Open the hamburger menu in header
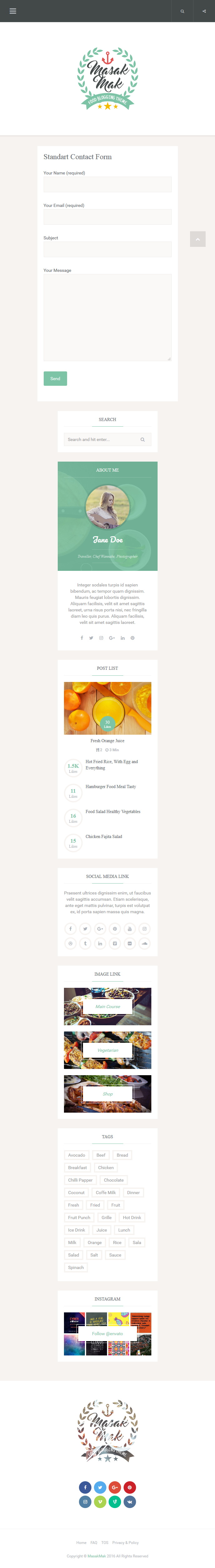The height and width of the screenshot is (1568, 215). pos(13,11)
